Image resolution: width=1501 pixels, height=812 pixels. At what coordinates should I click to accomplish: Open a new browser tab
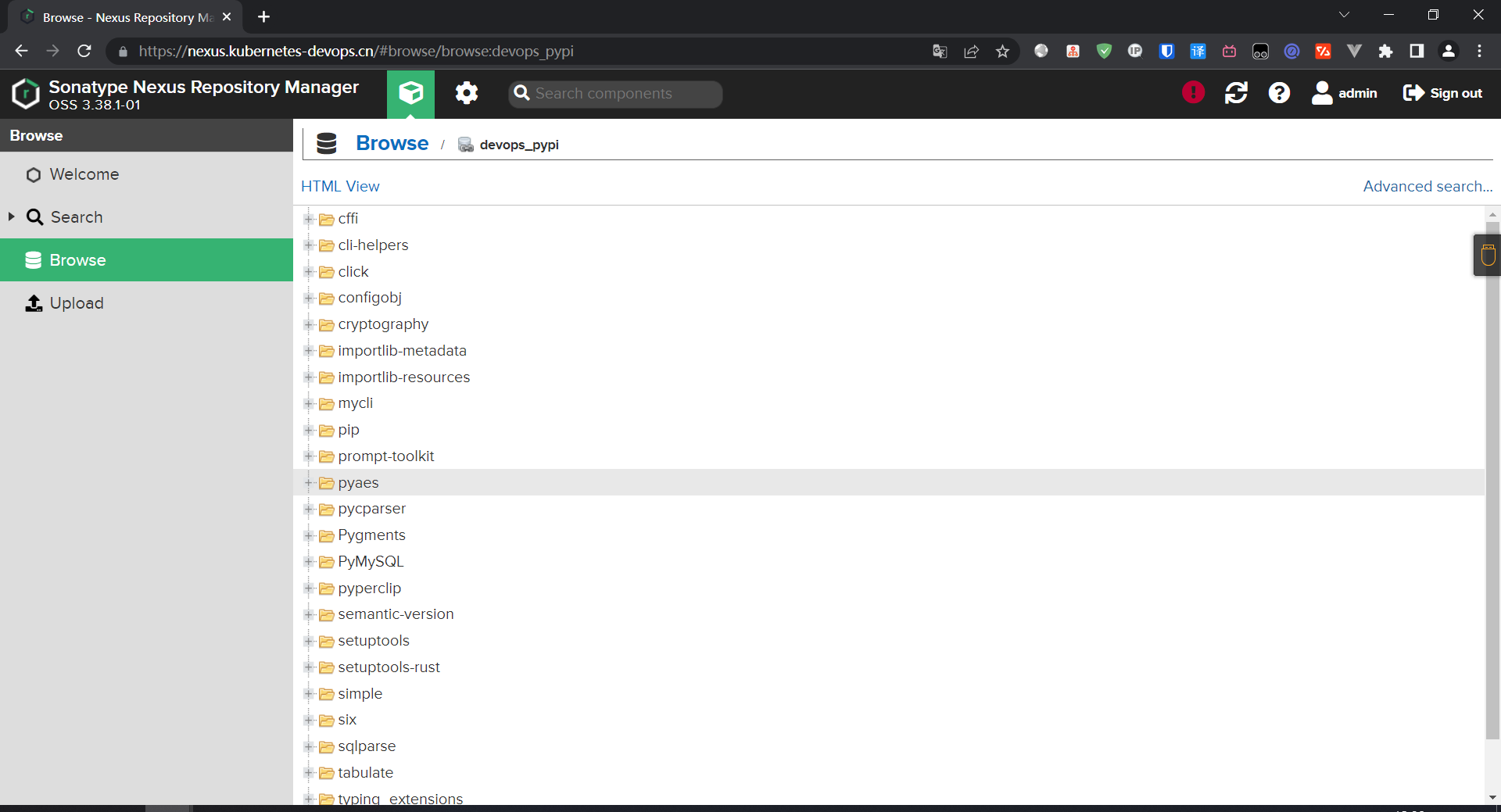pos(263,16)
